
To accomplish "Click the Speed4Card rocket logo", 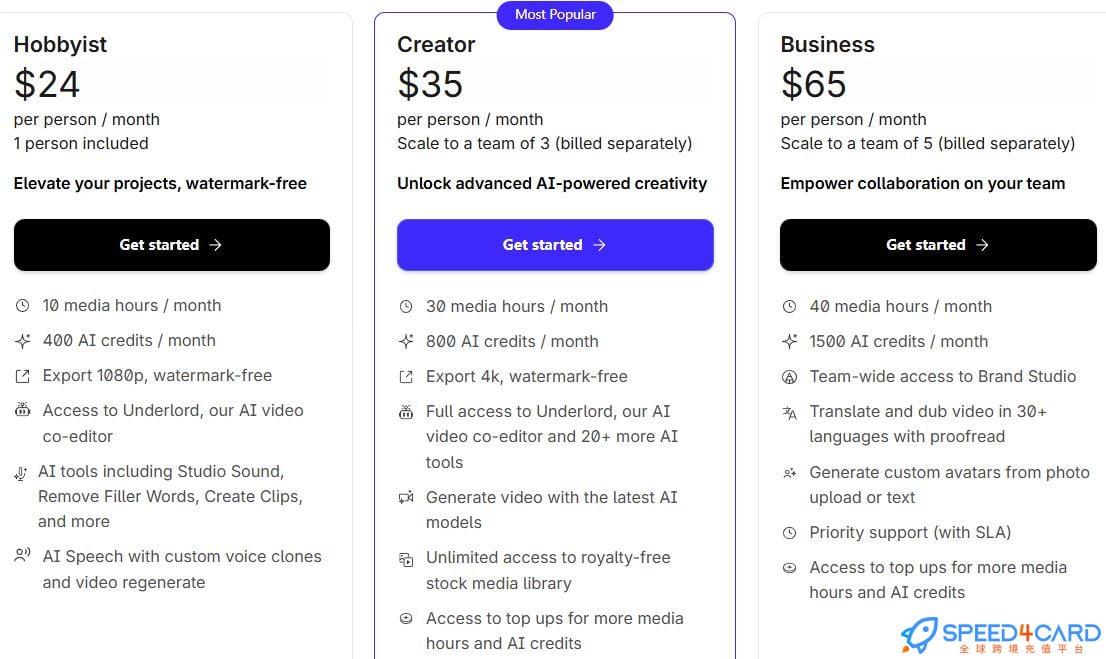I will coord(920,635).
